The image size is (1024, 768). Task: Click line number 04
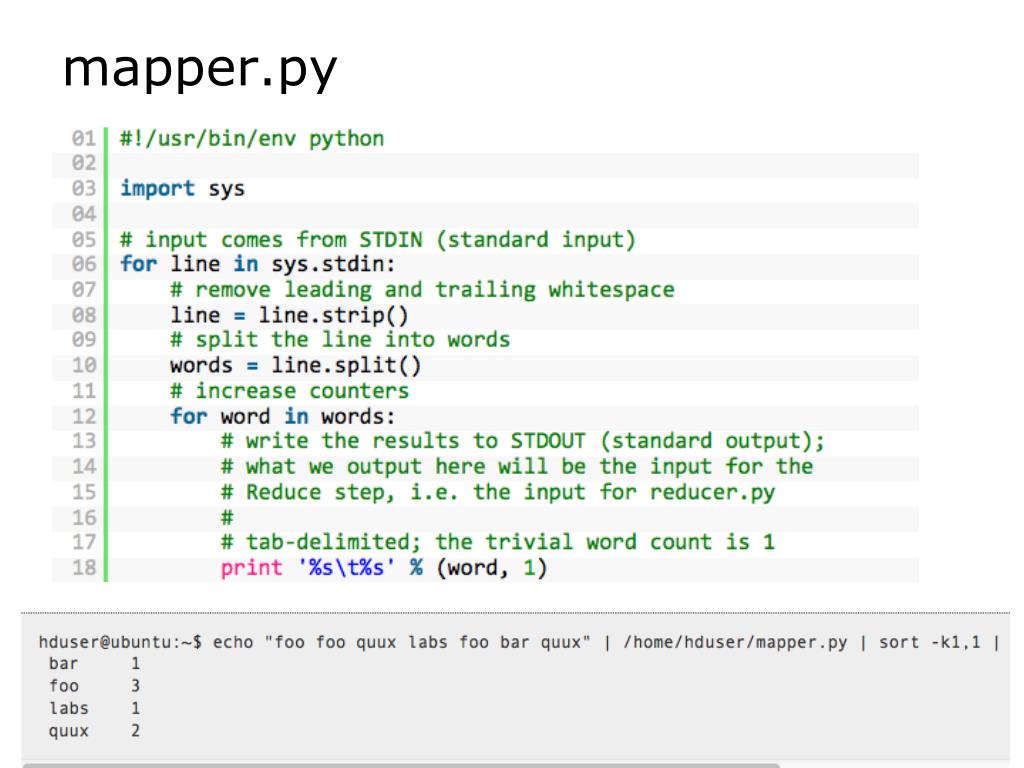(x=84, y=214)
